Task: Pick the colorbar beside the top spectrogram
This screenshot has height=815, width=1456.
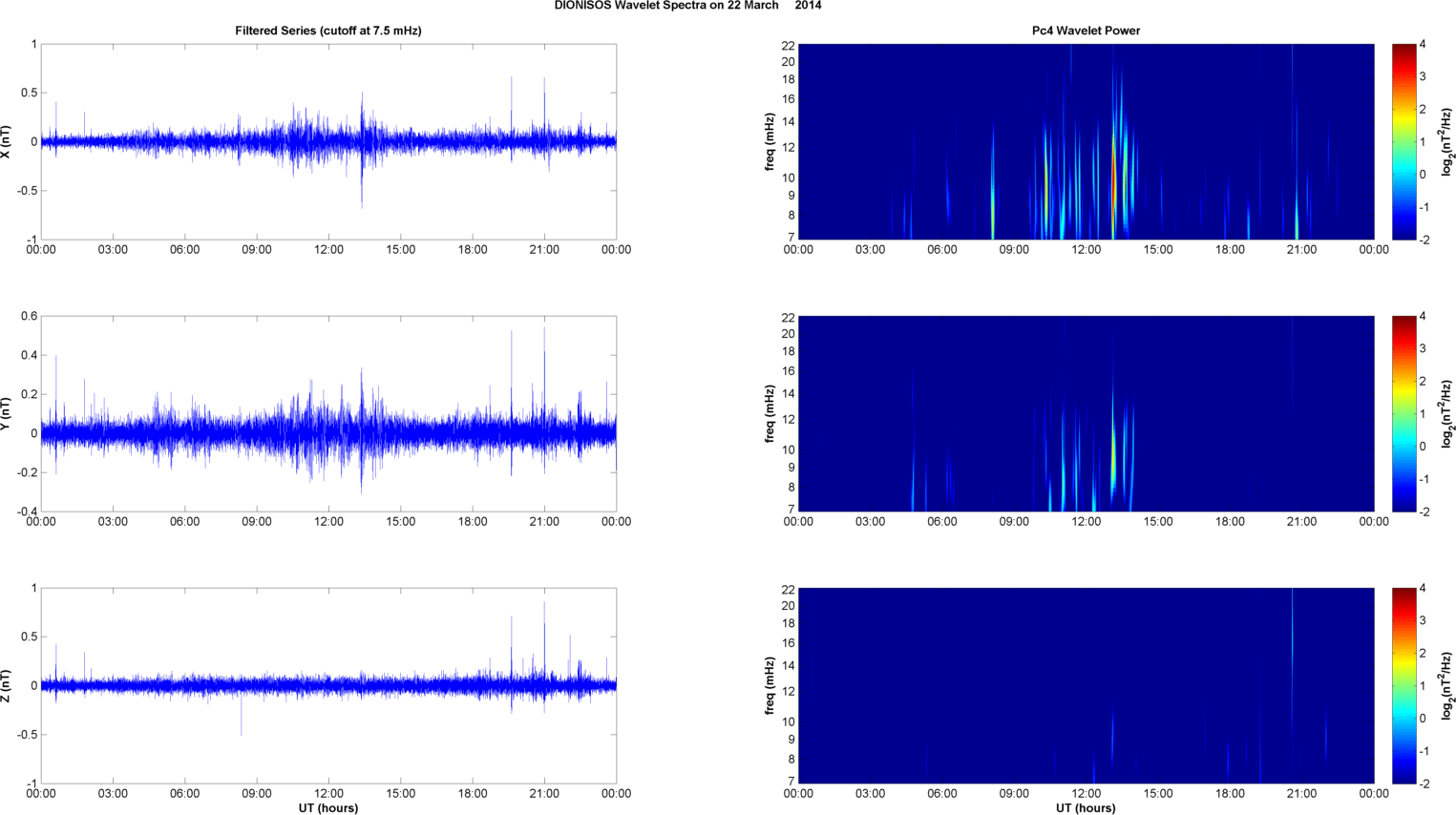Action: pos(1403,141)
